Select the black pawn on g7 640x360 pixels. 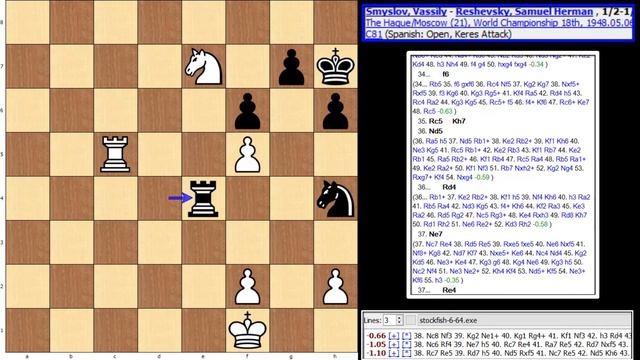point(291,67)
